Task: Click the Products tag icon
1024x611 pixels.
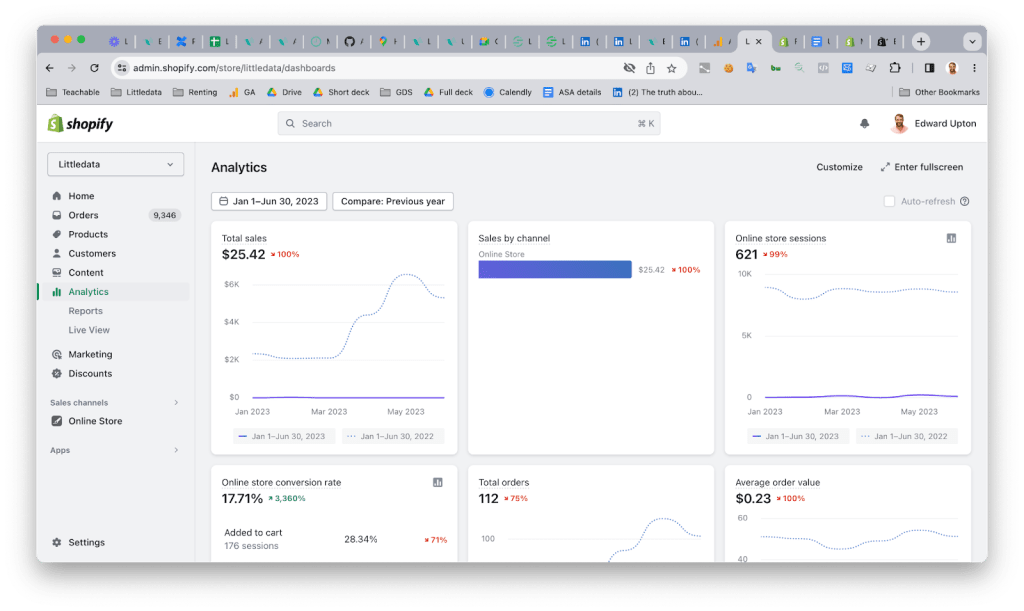Action: (57, 234)
